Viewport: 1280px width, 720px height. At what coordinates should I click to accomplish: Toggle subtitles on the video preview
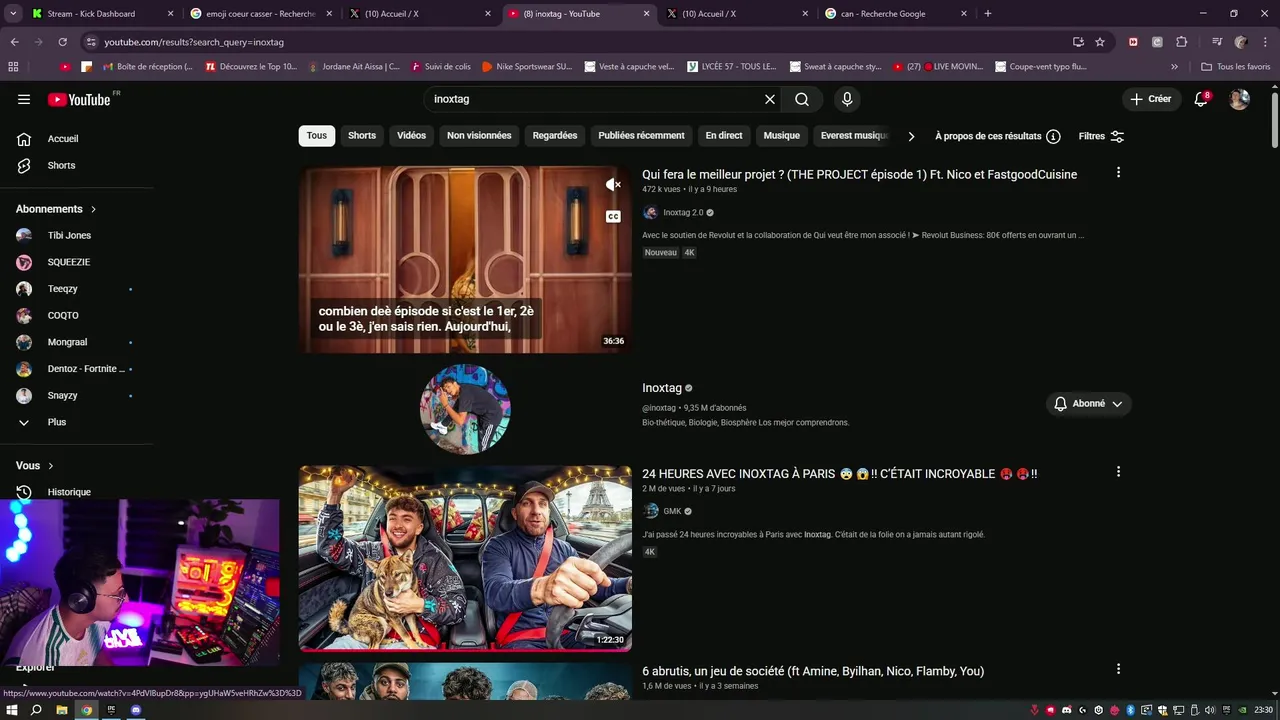[613, 217]
